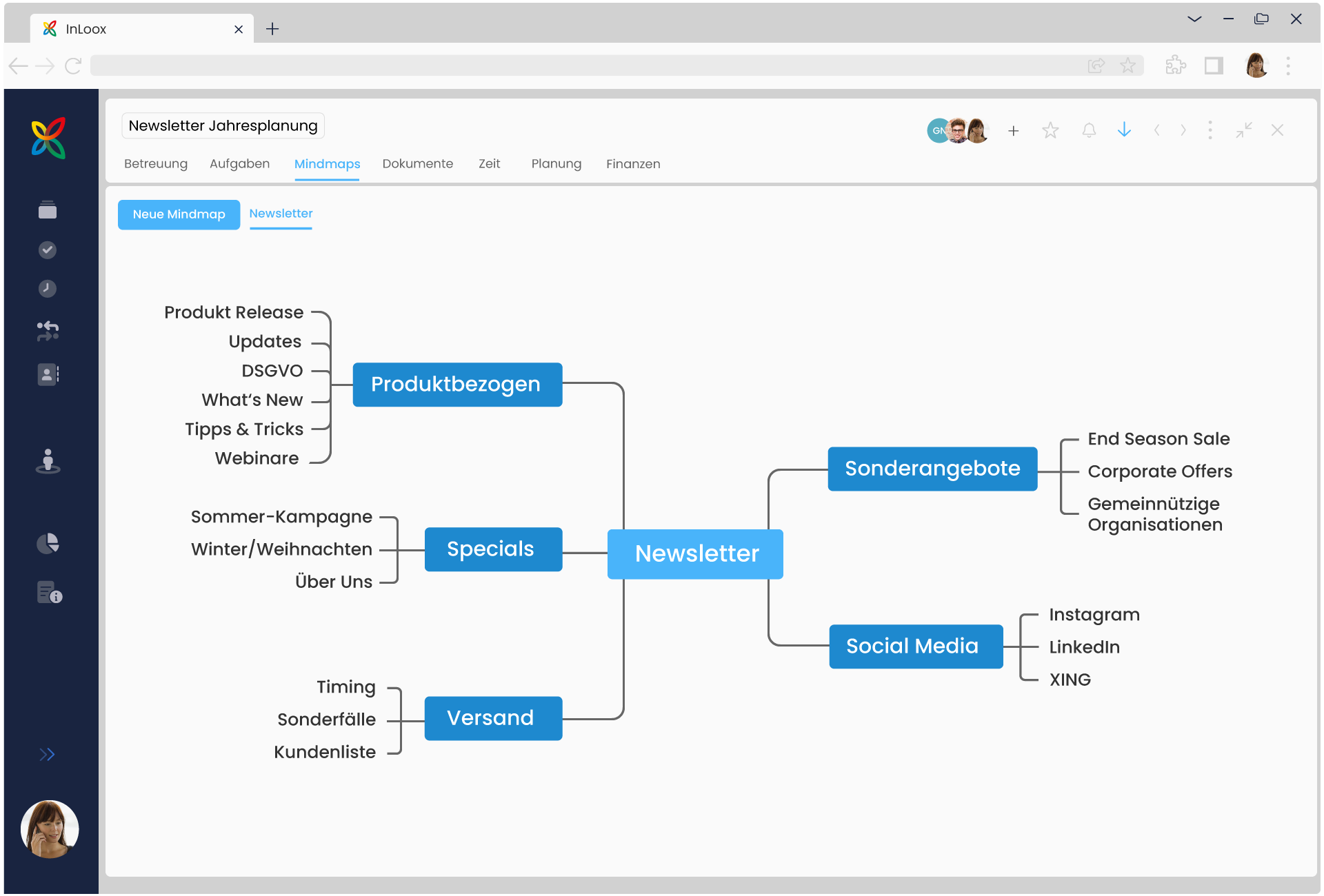Select the Specials node
1324x896 pixels.
click(493, 549)
